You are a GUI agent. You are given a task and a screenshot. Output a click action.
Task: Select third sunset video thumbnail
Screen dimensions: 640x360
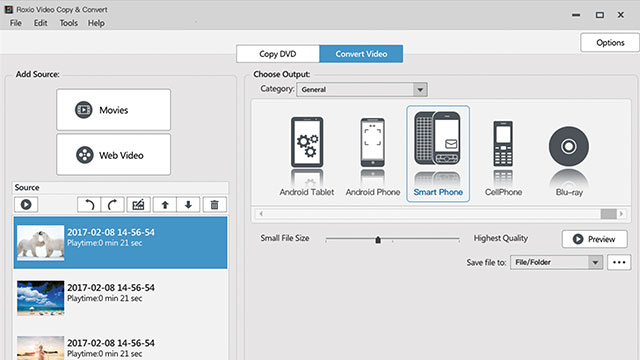40,348
